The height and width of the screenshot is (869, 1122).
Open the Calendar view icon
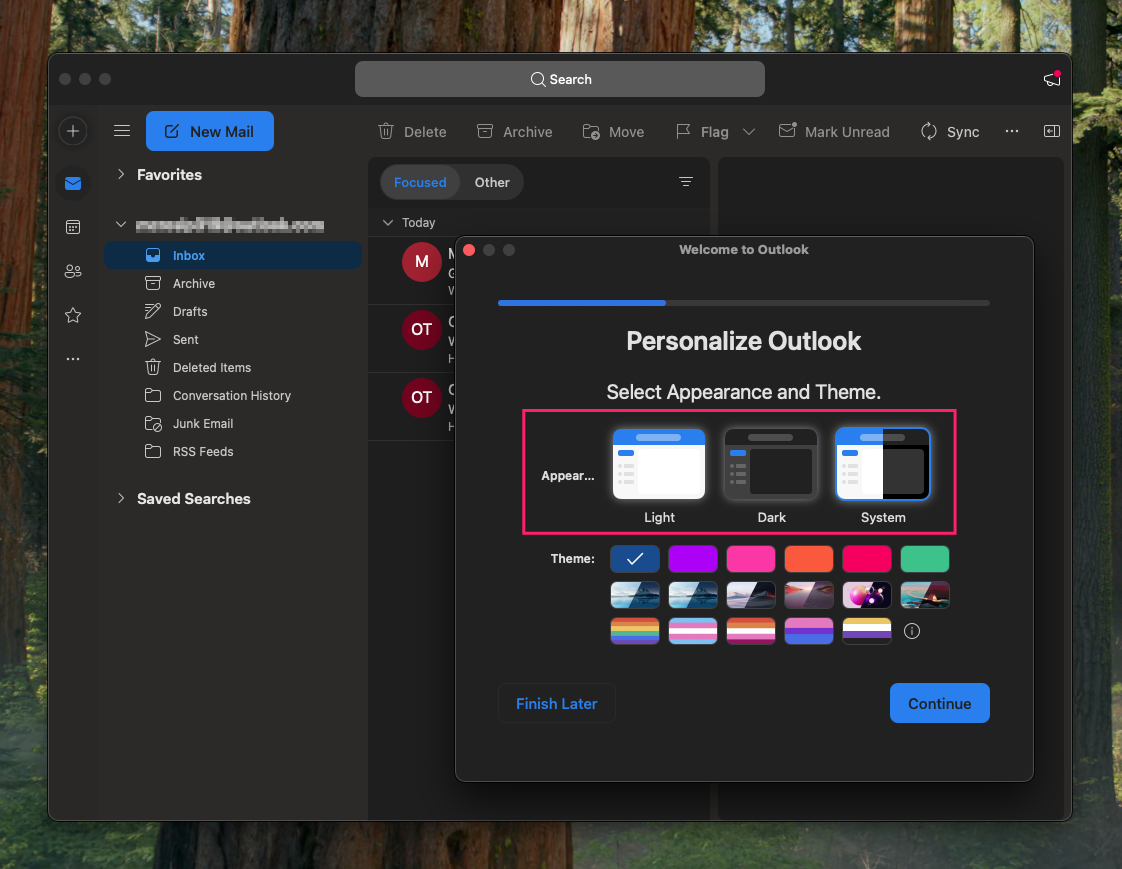73,228
